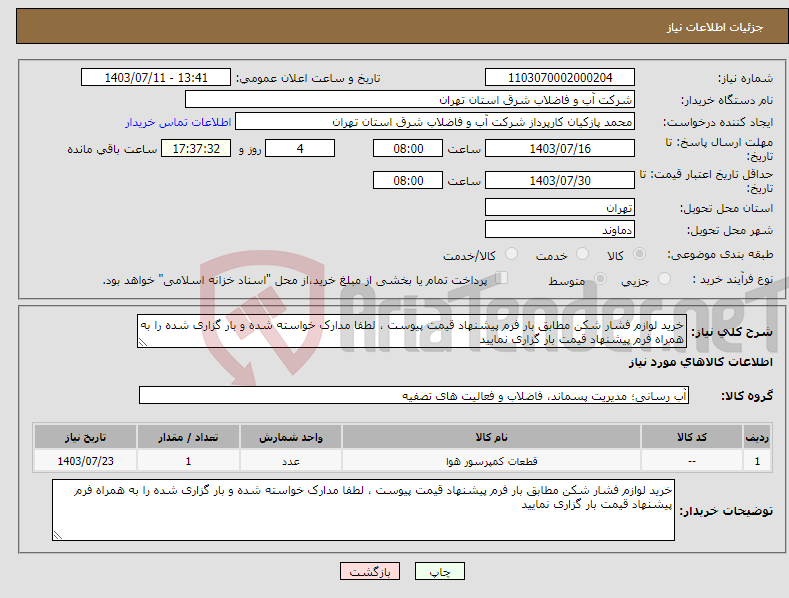Screen dimensions: 789x598
Task: Click the تاریخ نیاز column header
Action: pos(86,437)
